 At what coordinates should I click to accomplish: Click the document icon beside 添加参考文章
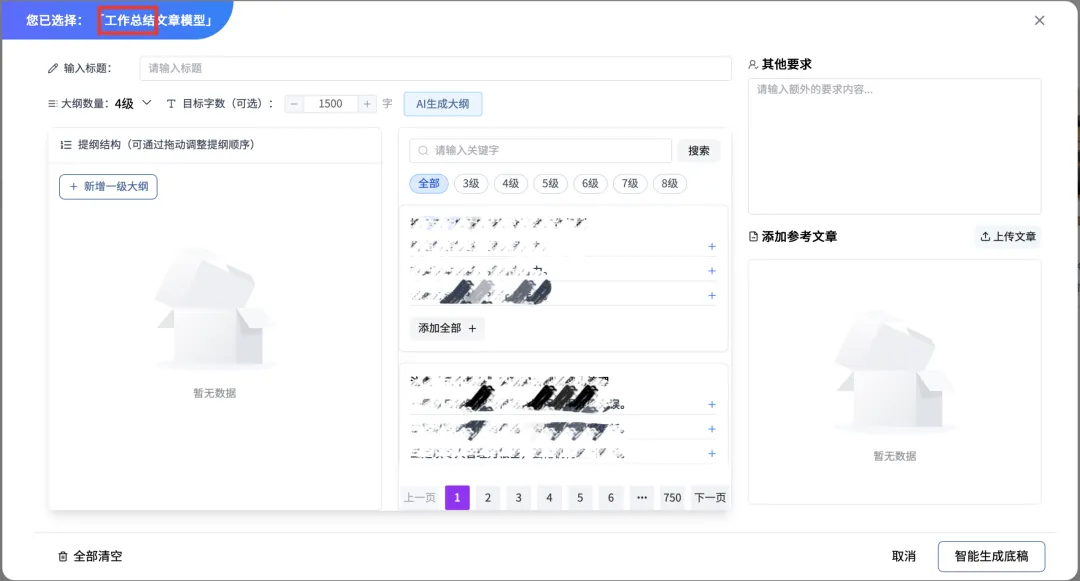click(x=754, y=237)
